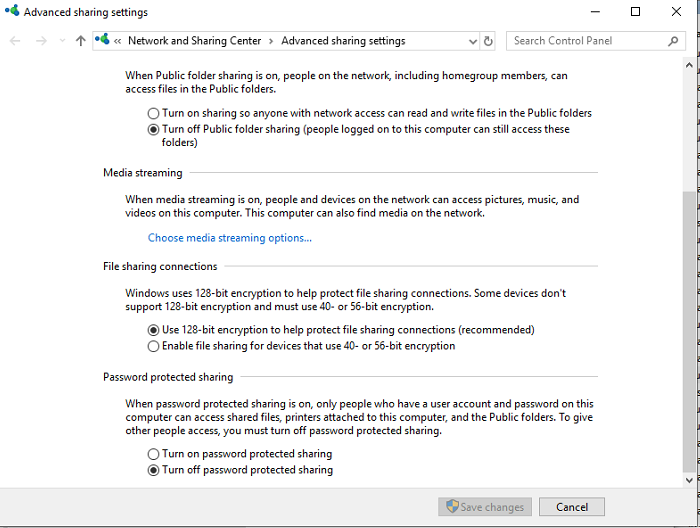This screenshot has width=700, height=528.
Task: Expand arrow after Network and Sharing Center
Action: 271,41
